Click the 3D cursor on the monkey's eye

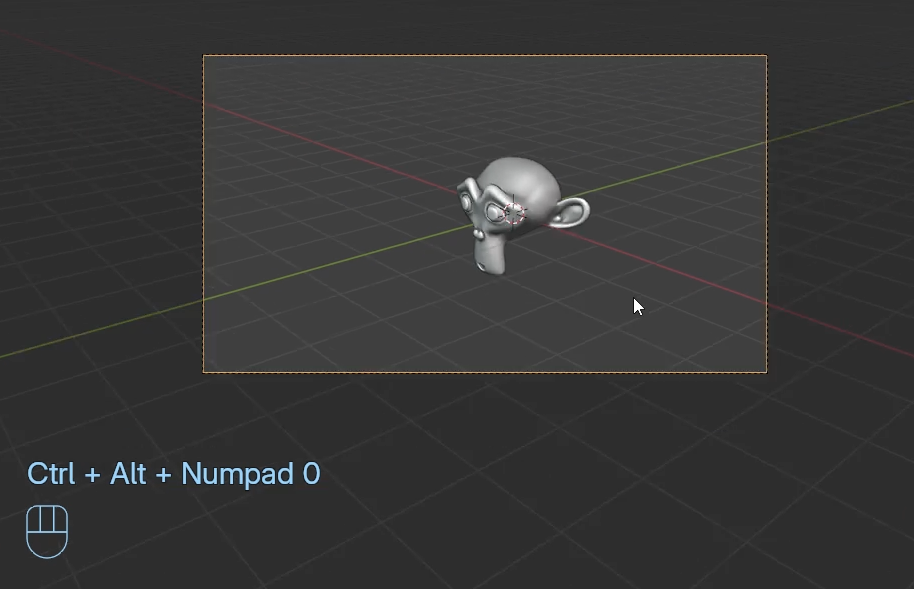click(514, 213)
